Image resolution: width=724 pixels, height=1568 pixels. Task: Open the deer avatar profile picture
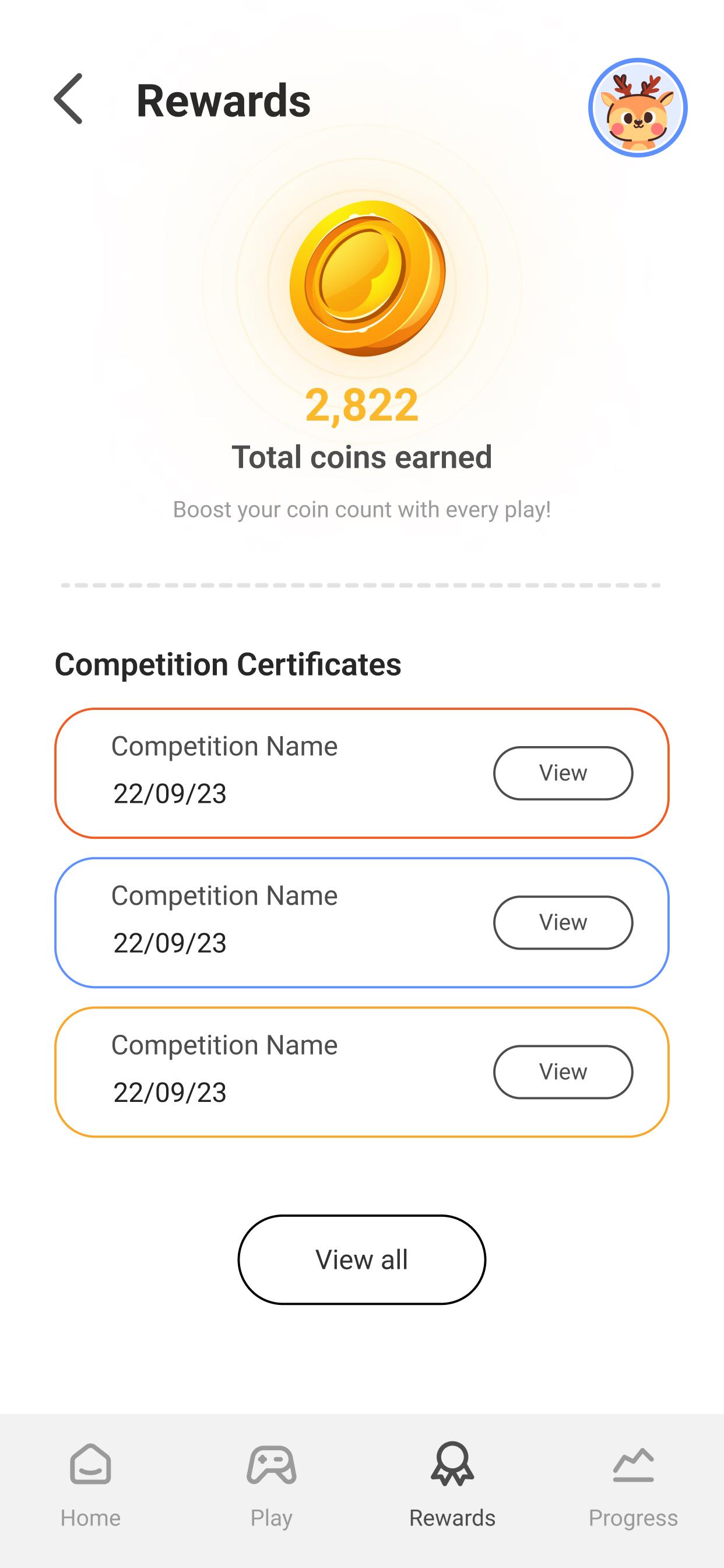pyautogui.click(x=637, y=108)
